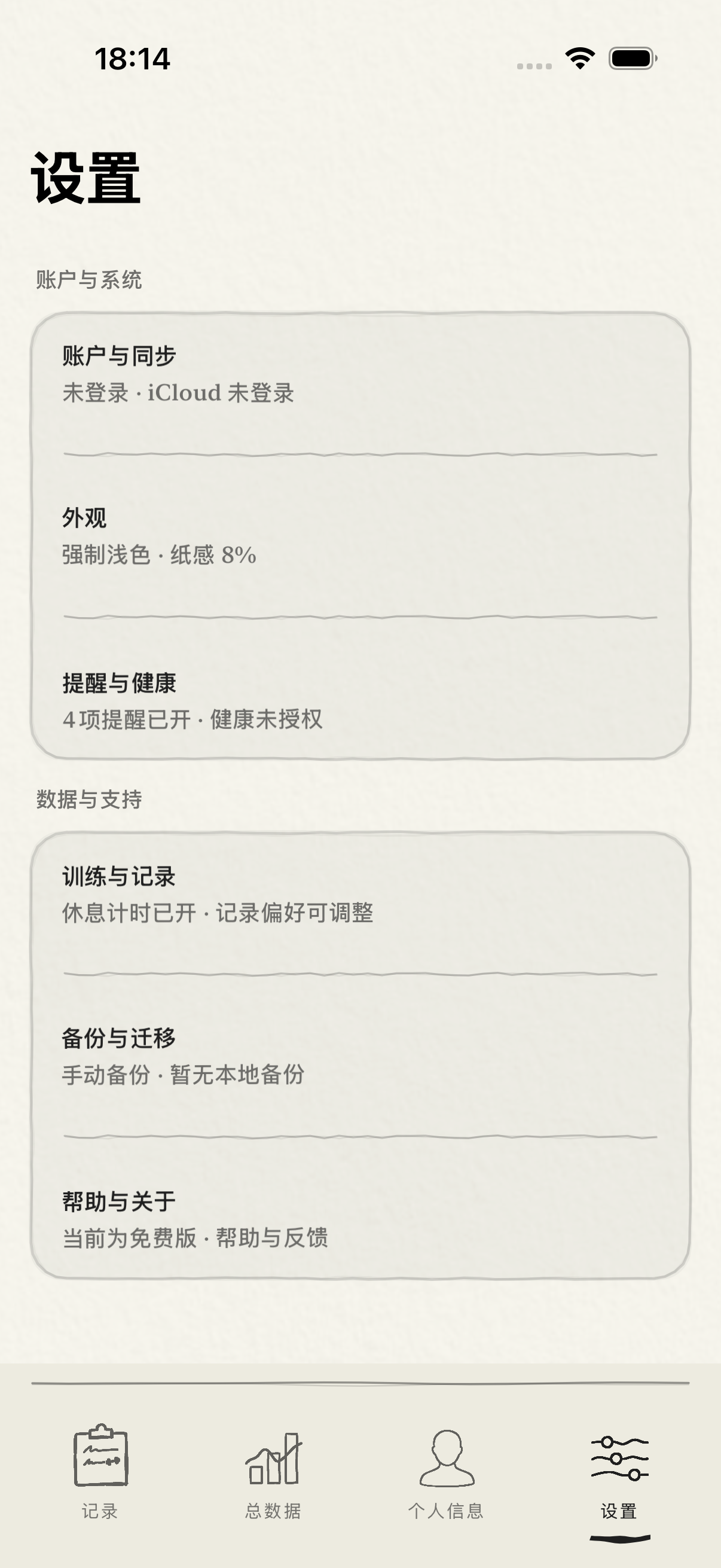Image resolution: width=721 pixels, height=1568 pixels.
Task: Tap the battery indicator in status bar
Action: [631, 59]
